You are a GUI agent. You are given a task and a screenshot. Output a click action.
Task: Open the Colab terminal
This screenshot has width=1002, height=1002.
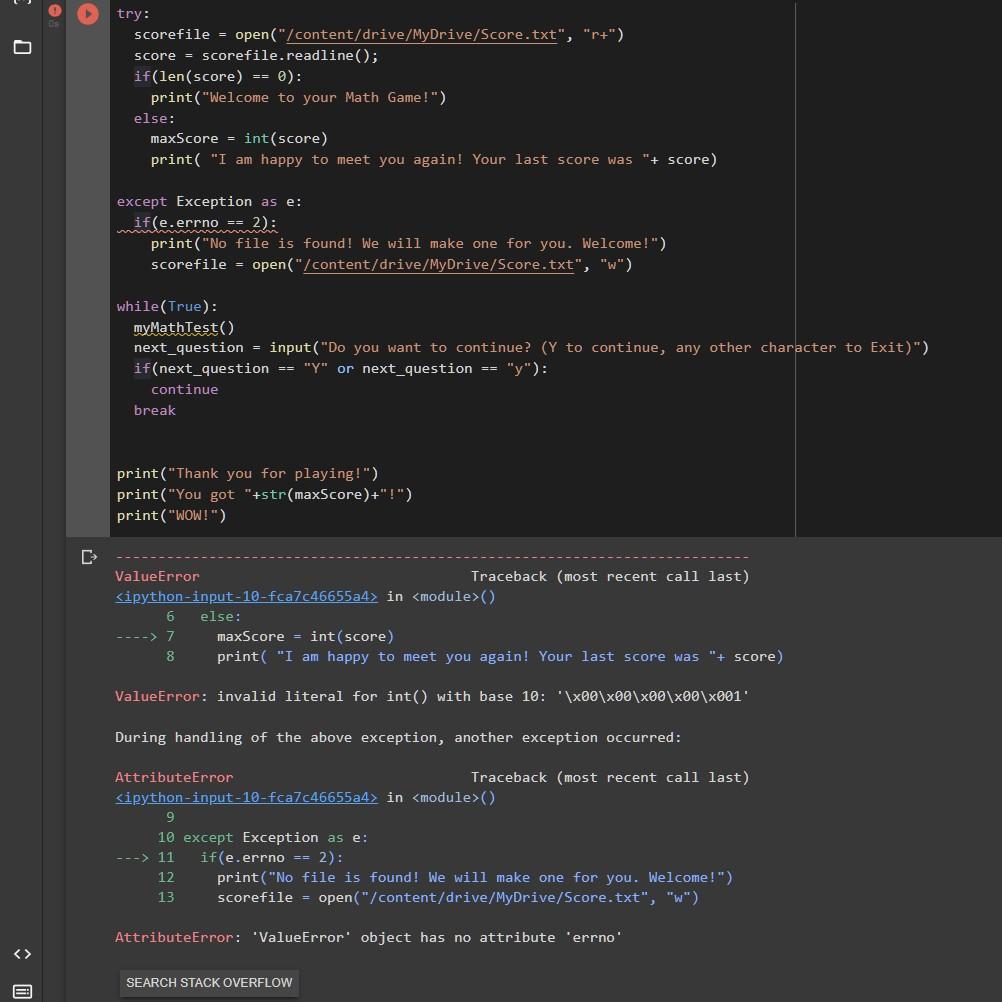coord(22,990)
